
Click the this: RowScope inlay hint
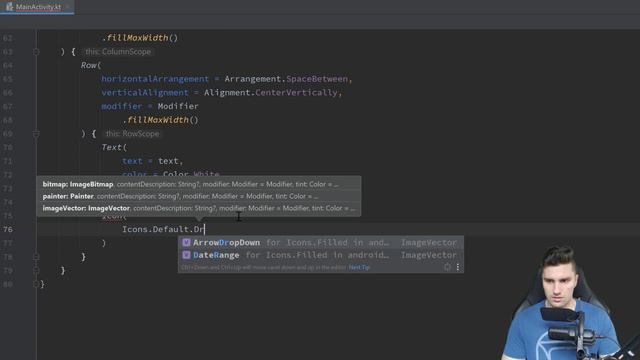click(132, 134)
